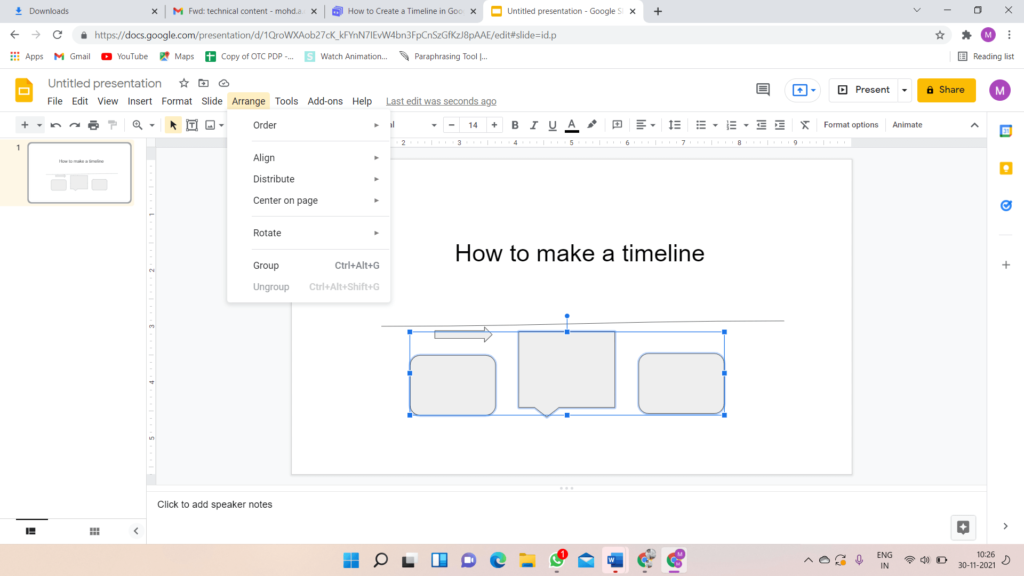Open the Line spacing icon
The width and height of the screenshot is (1024, 576).
(x=675, y=125)
